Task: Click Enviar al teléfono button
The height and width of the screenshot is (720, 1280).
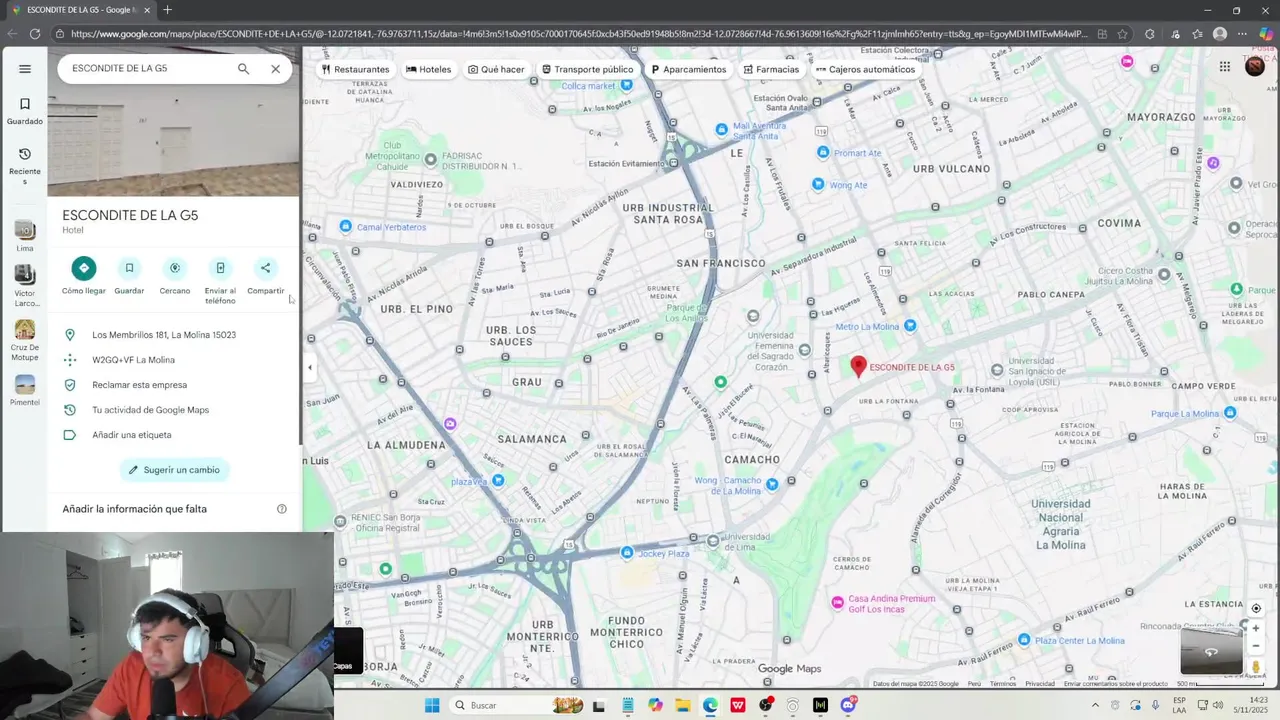Action: coord(220,281)
